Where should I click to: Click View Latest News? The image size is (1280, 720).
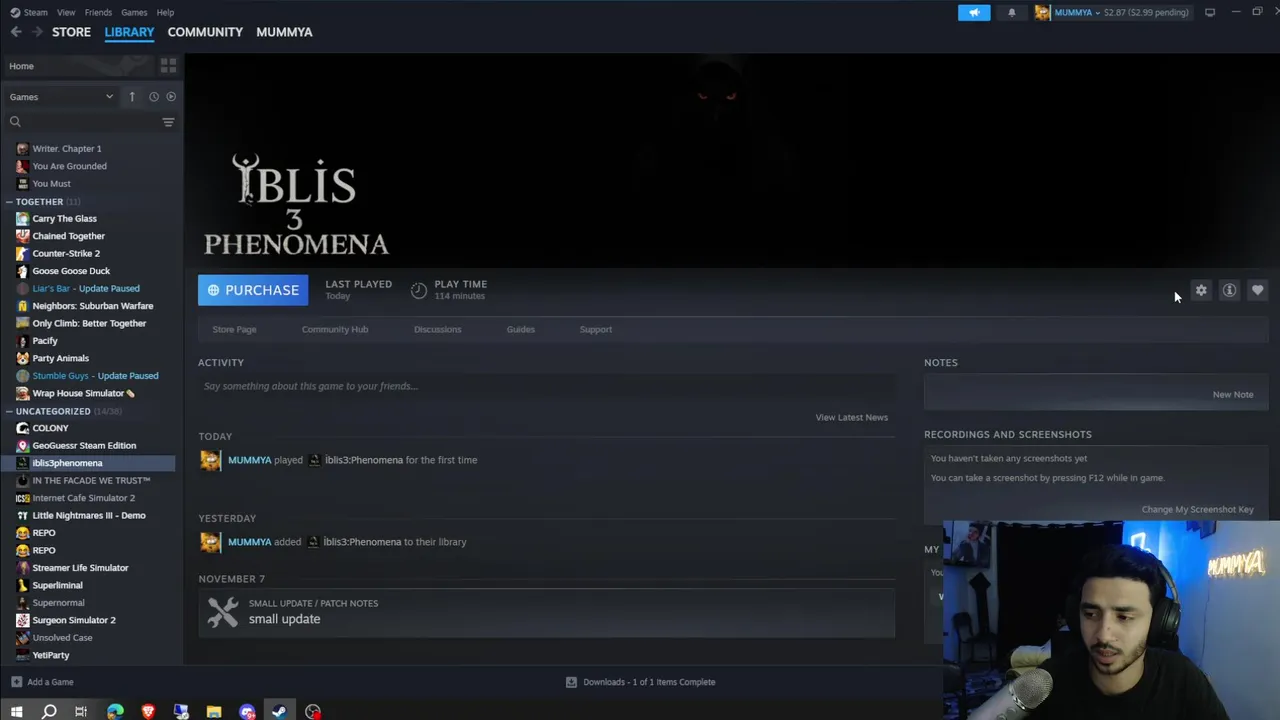click(851, 417)
